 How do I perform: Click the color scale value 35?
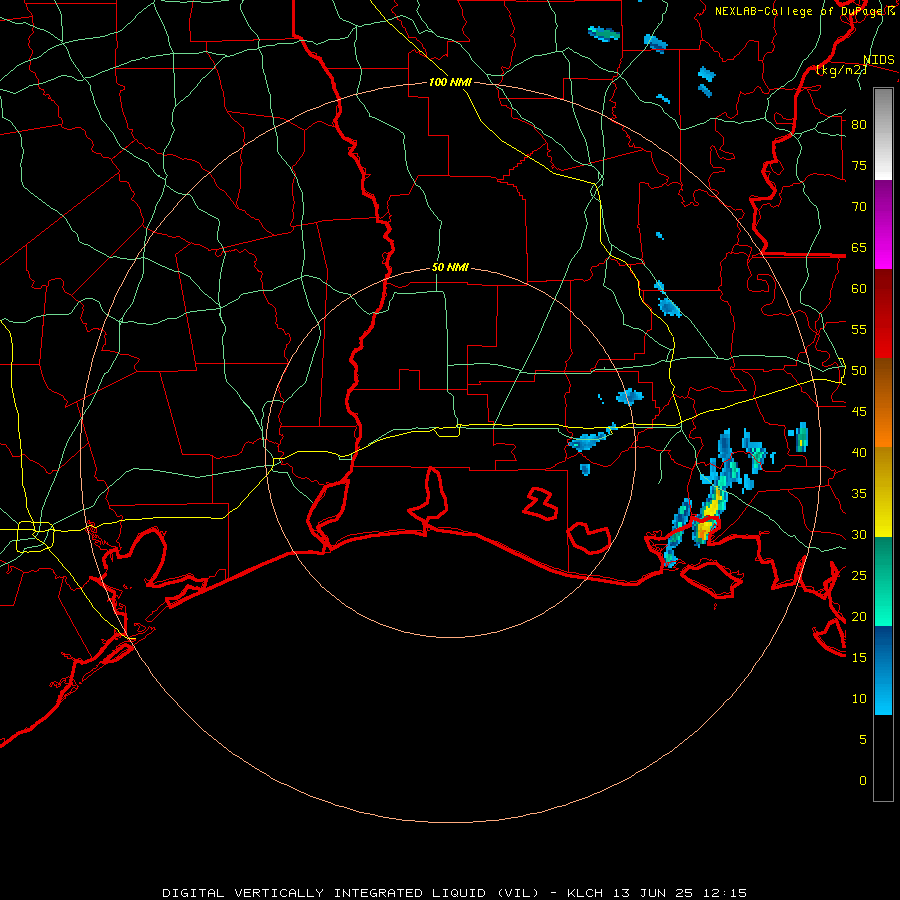(x=859, y=494)
